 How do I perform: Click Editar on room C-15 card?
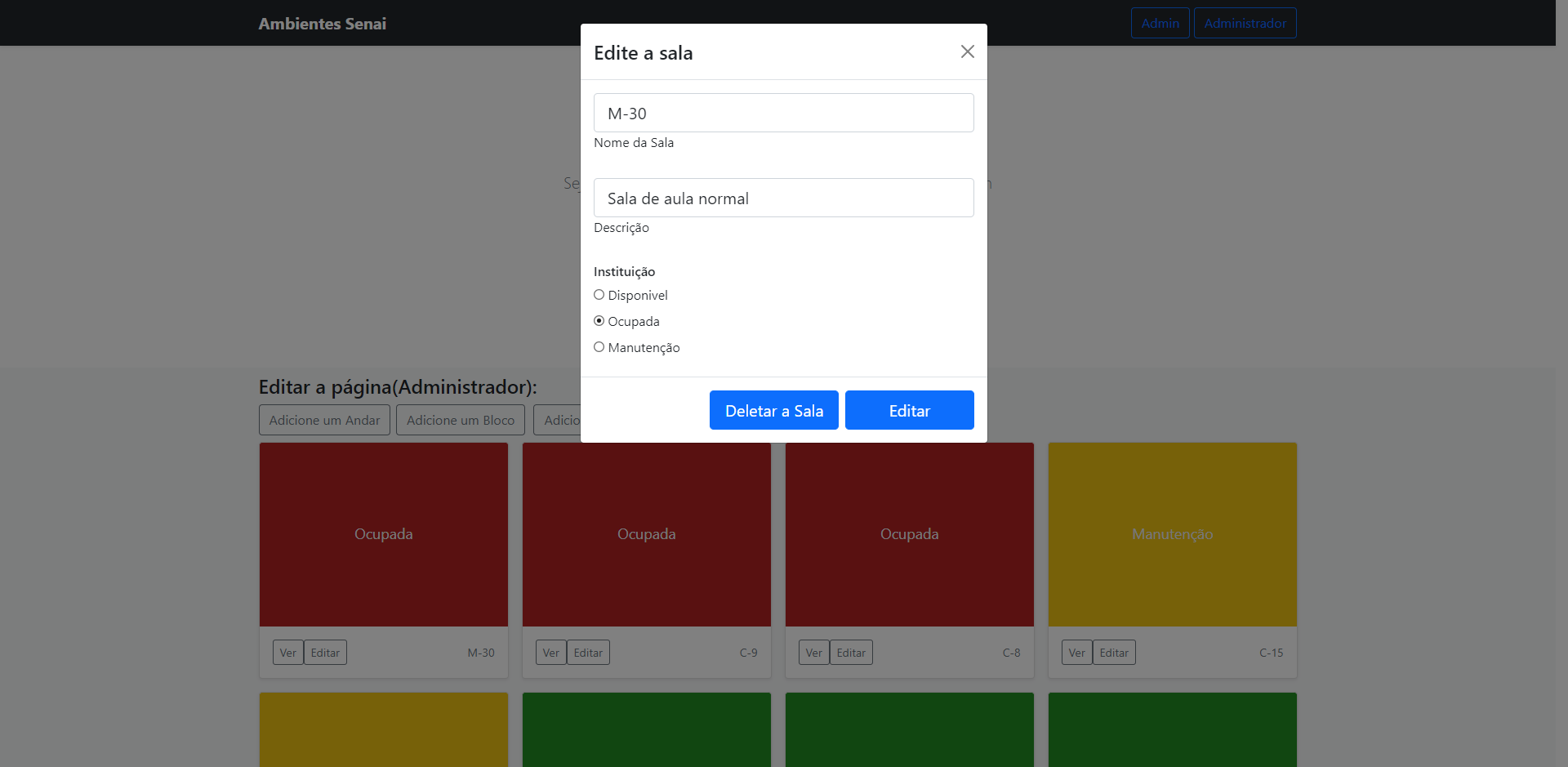[1114, 653]
